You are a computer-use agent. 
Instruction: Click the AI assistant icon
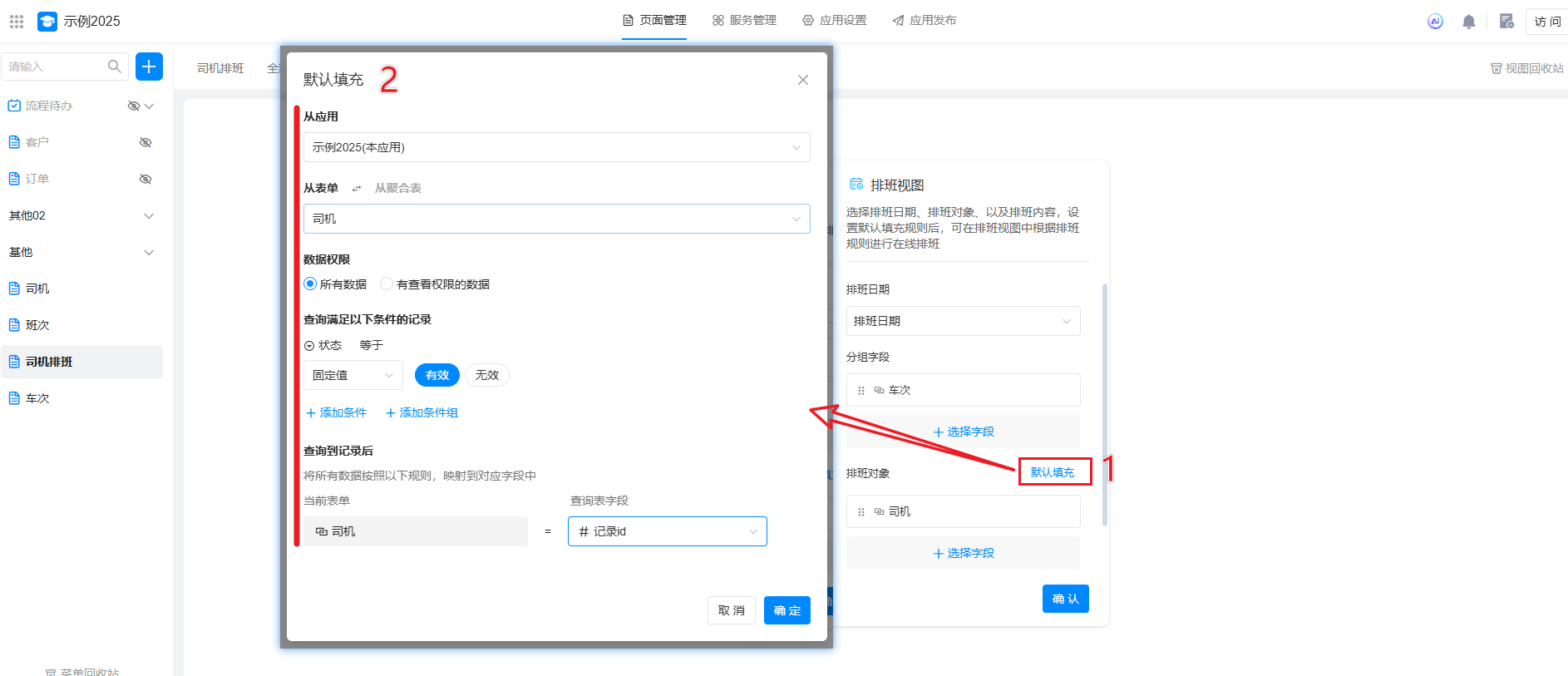coord(1435,22)
